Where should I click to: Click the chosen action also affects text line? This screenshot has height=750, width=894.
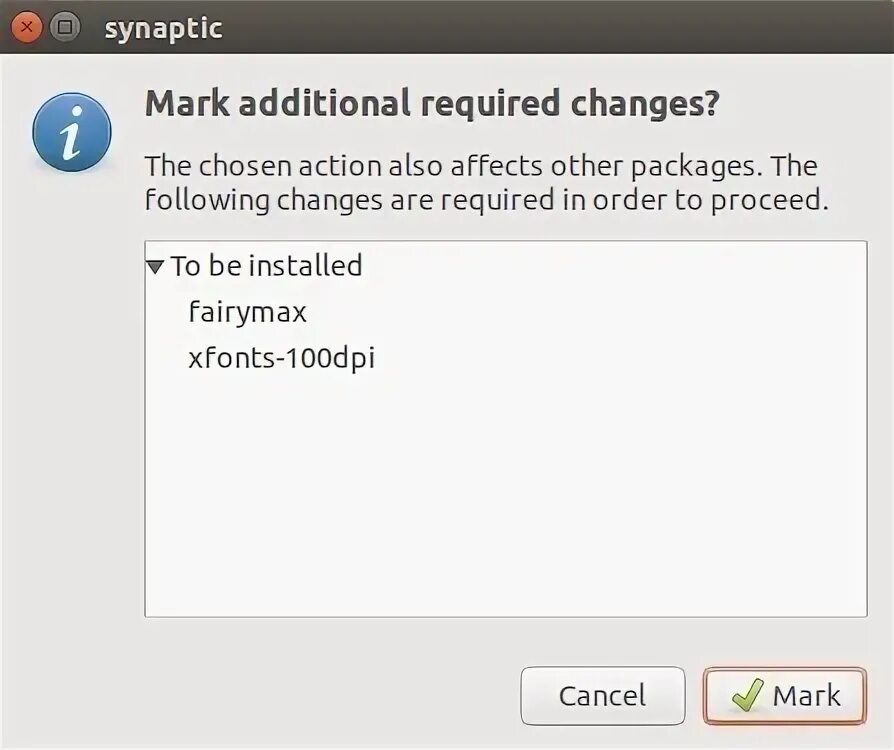pyautogui.click(x=480, y=165)
